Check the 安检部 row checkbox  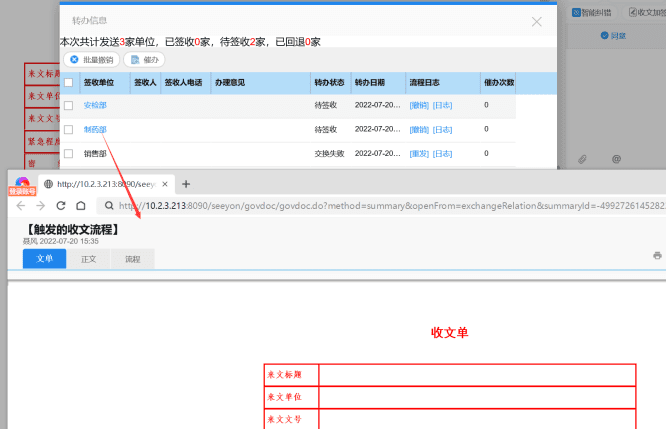68,105
